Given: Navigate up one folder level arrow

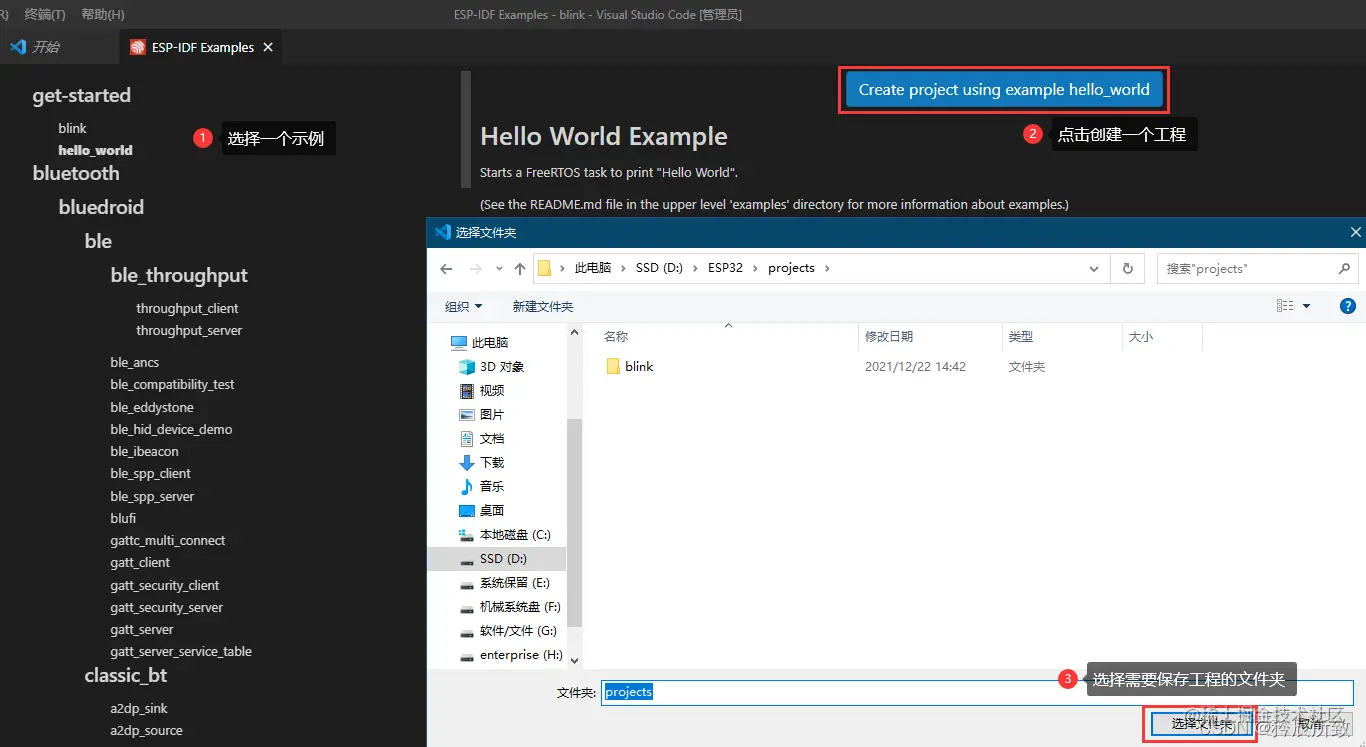Looking at the screenshot, I should 520,269.
